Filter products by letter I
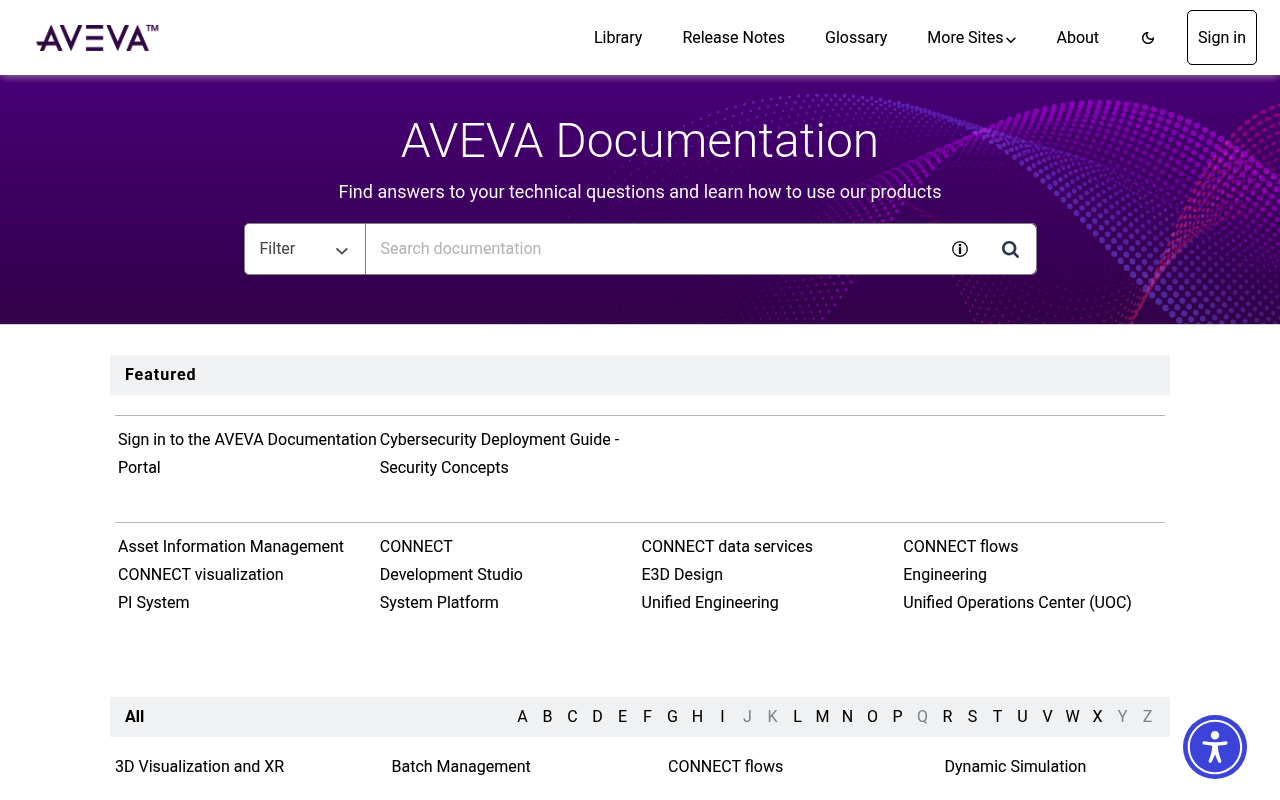Image resolution: width=1280 pixels, height=800 pixels. click(x=722, y=717)
